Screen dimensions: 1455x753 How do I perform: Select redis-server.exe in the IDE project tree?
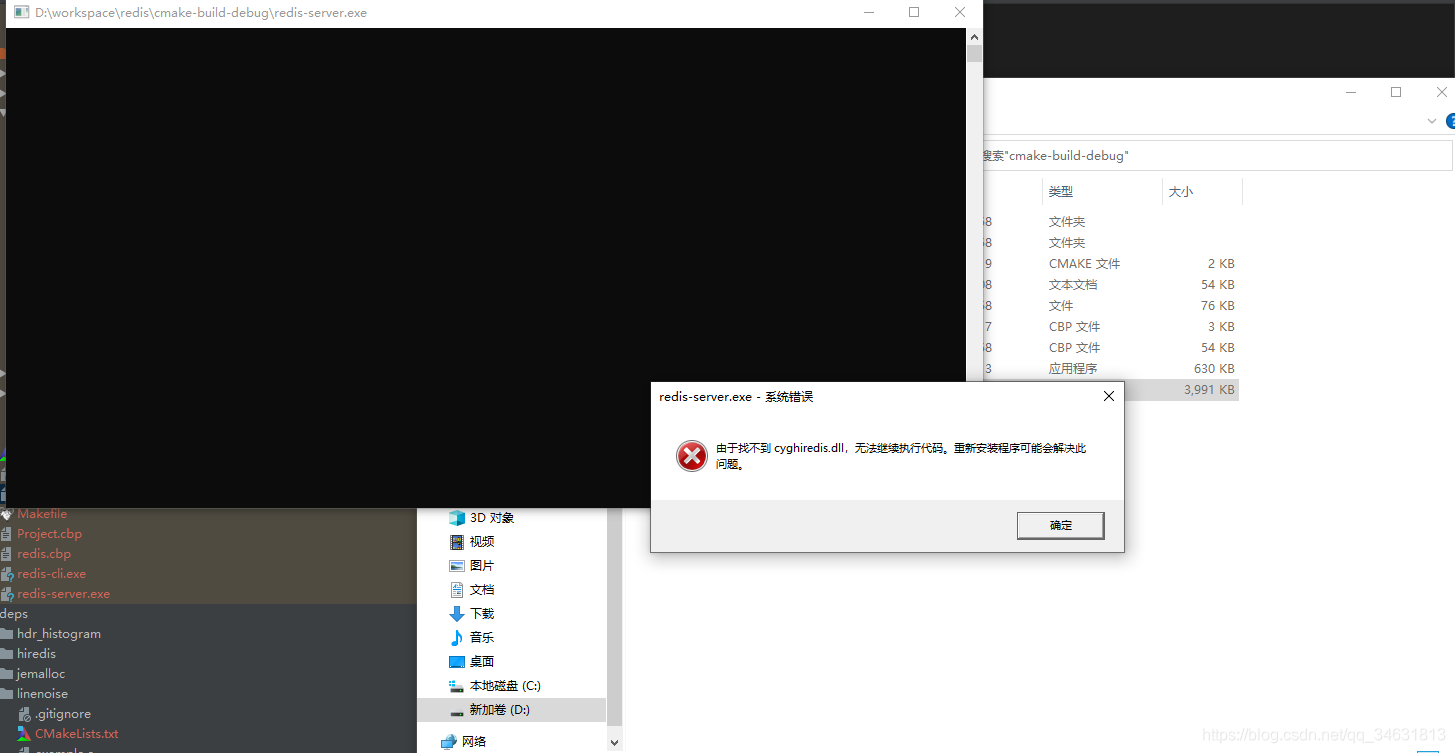coord(63,594)
